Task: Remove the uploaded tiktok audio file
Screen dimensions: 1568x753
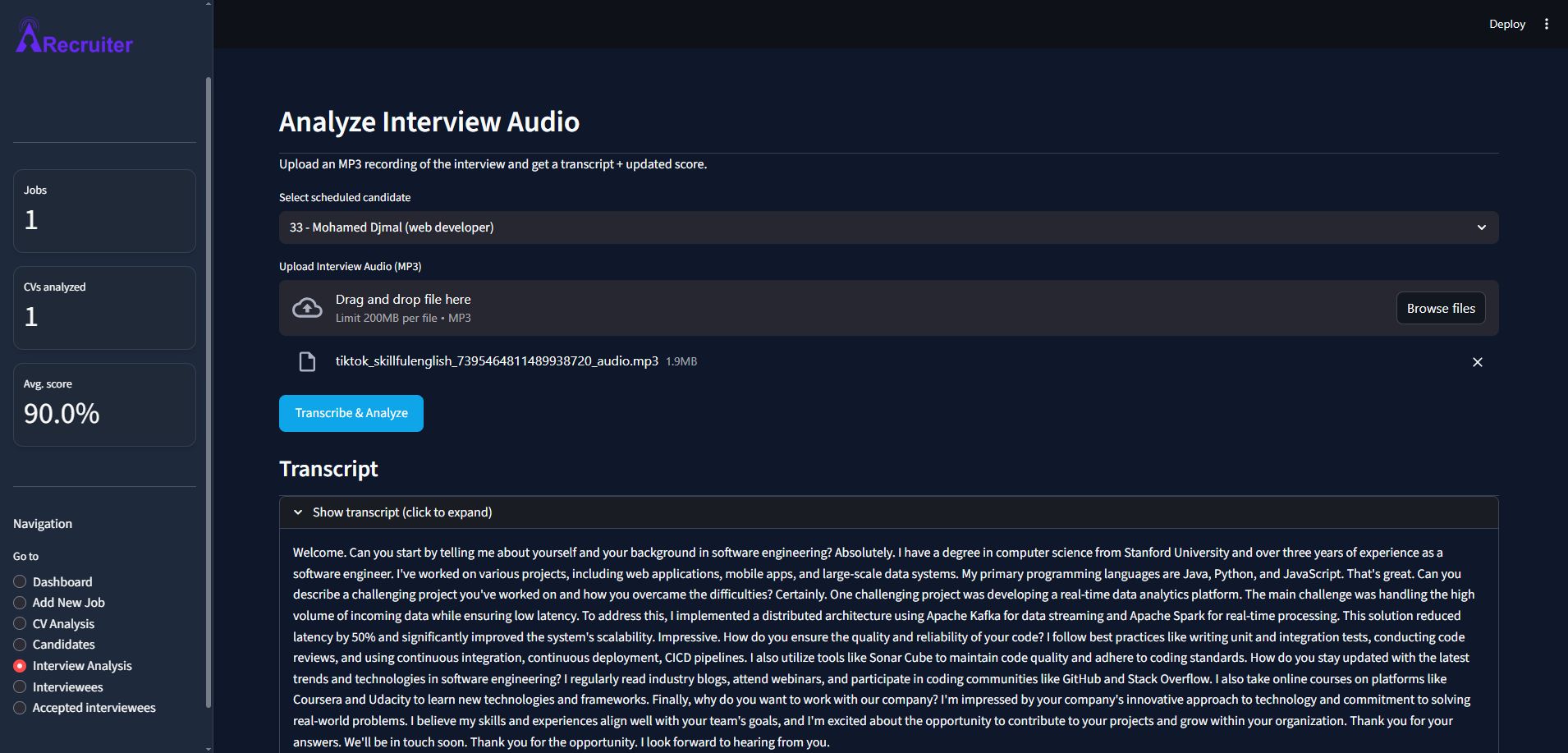Action: [1477, 362]
